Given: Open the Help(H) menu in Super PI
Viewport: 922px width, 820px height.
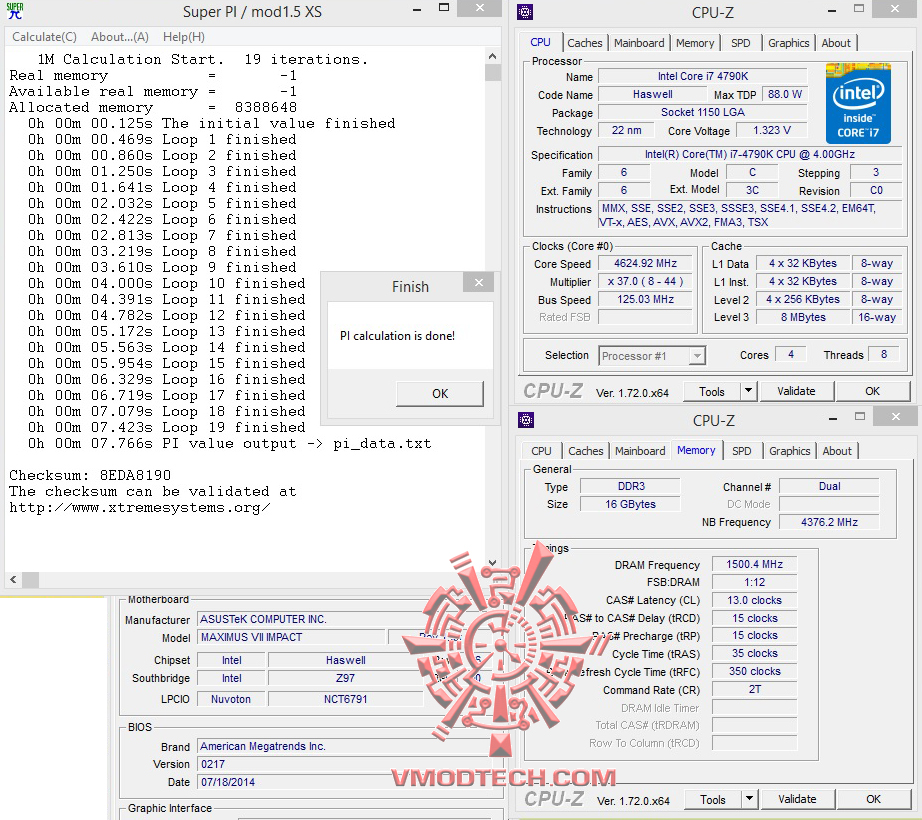Looking at the screenshot, I should (x=184, y=37).
